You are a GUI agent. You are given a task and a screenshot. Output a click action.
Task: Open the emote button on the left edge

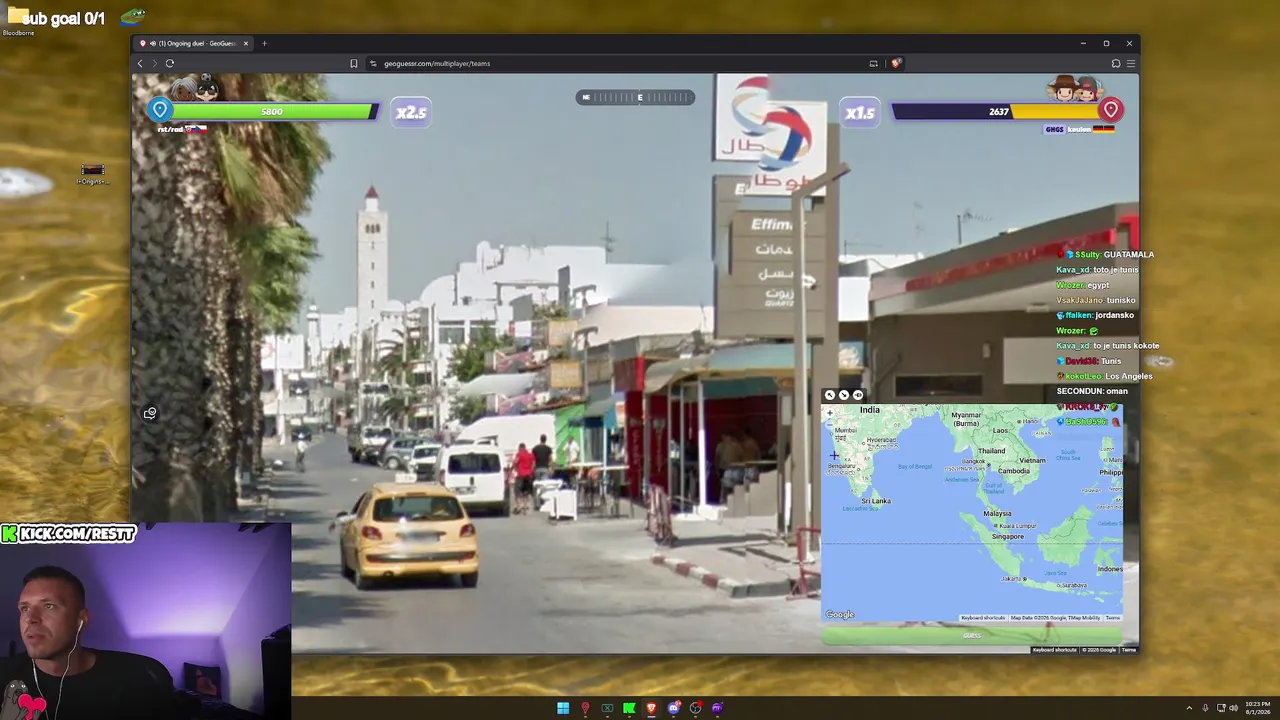click(x=150, y=413)
